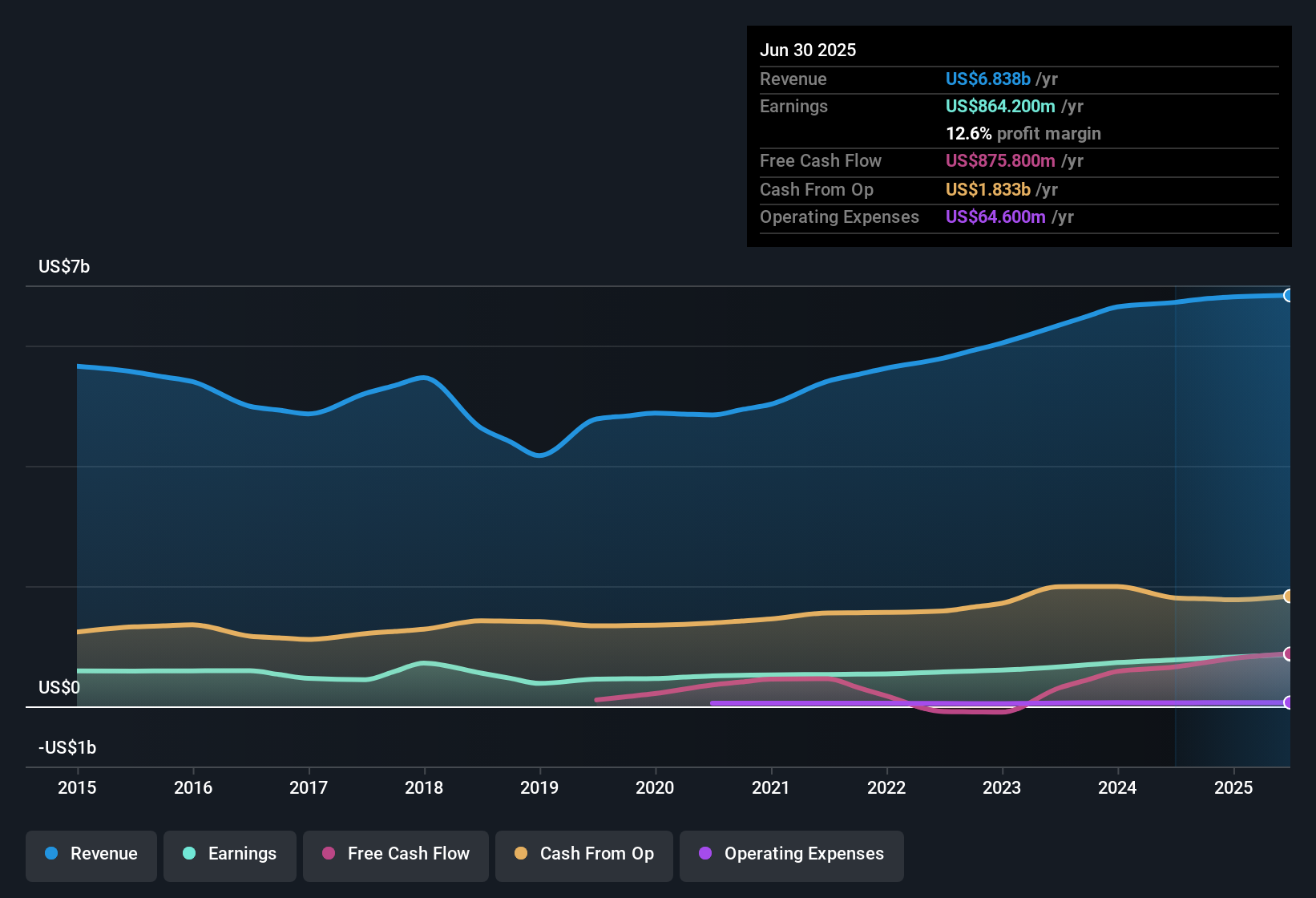Click the purple Operating Expenses endpoint marker
Viewport: 1316px width, 898px height.
[1288, 702]
